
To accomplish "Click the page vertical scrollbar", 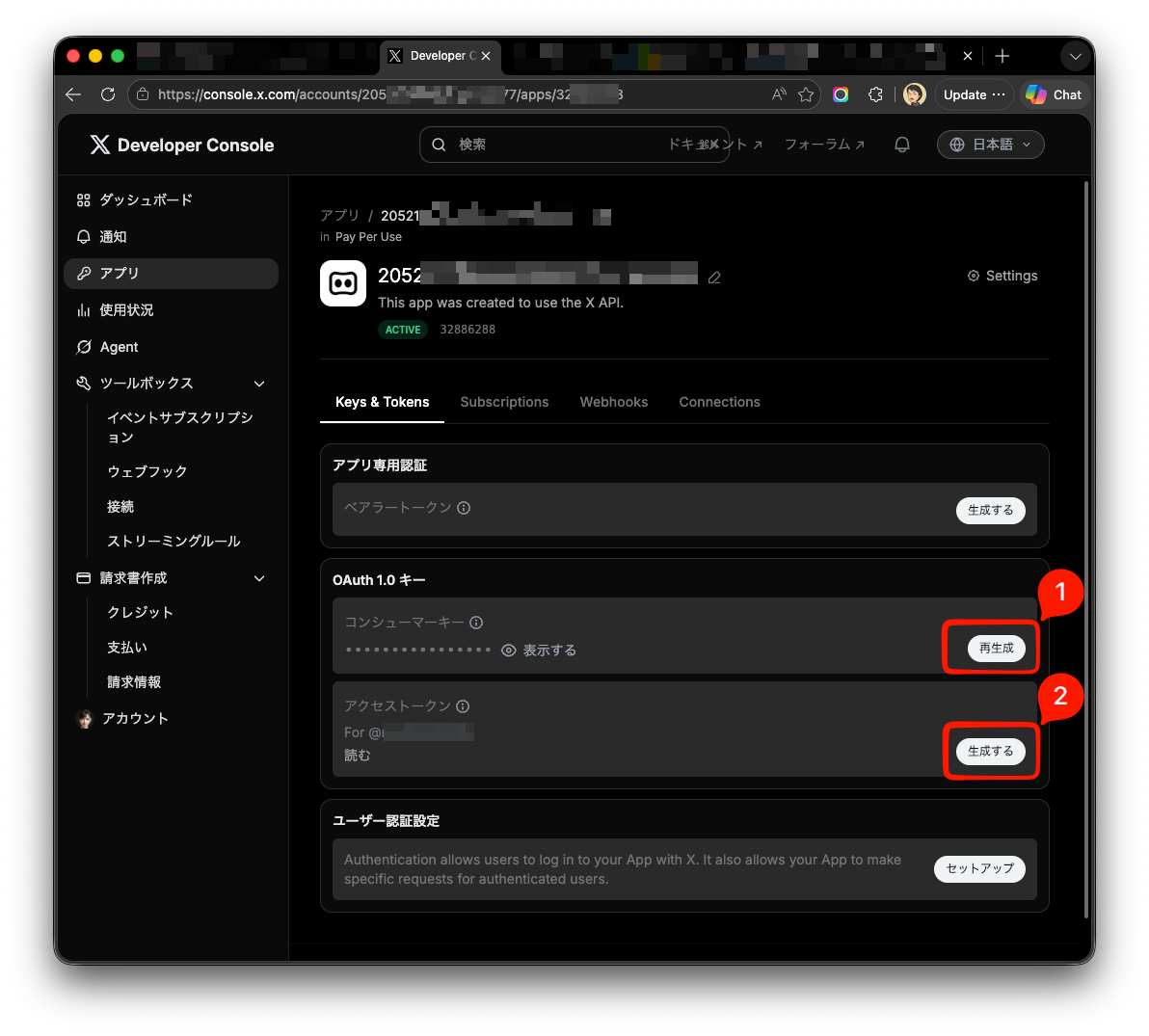I will (1086, 549).
